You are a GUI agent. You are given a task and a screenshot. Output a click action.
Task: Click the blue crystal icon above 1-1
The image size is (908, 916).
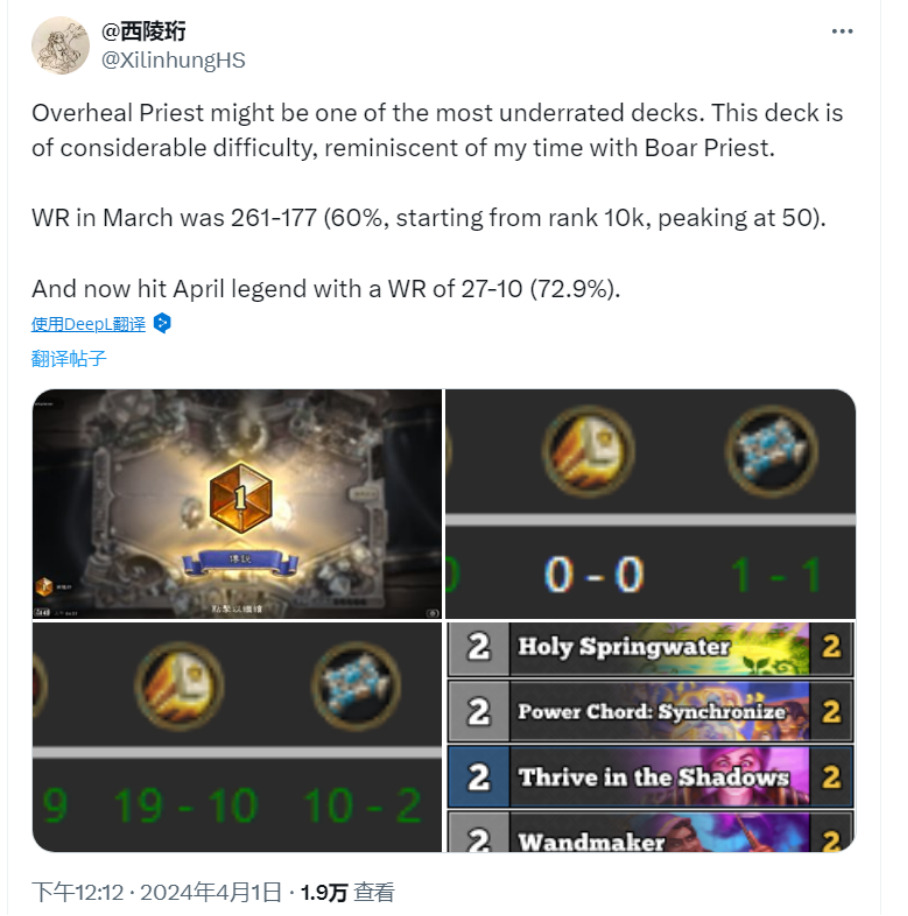[771, 452]
